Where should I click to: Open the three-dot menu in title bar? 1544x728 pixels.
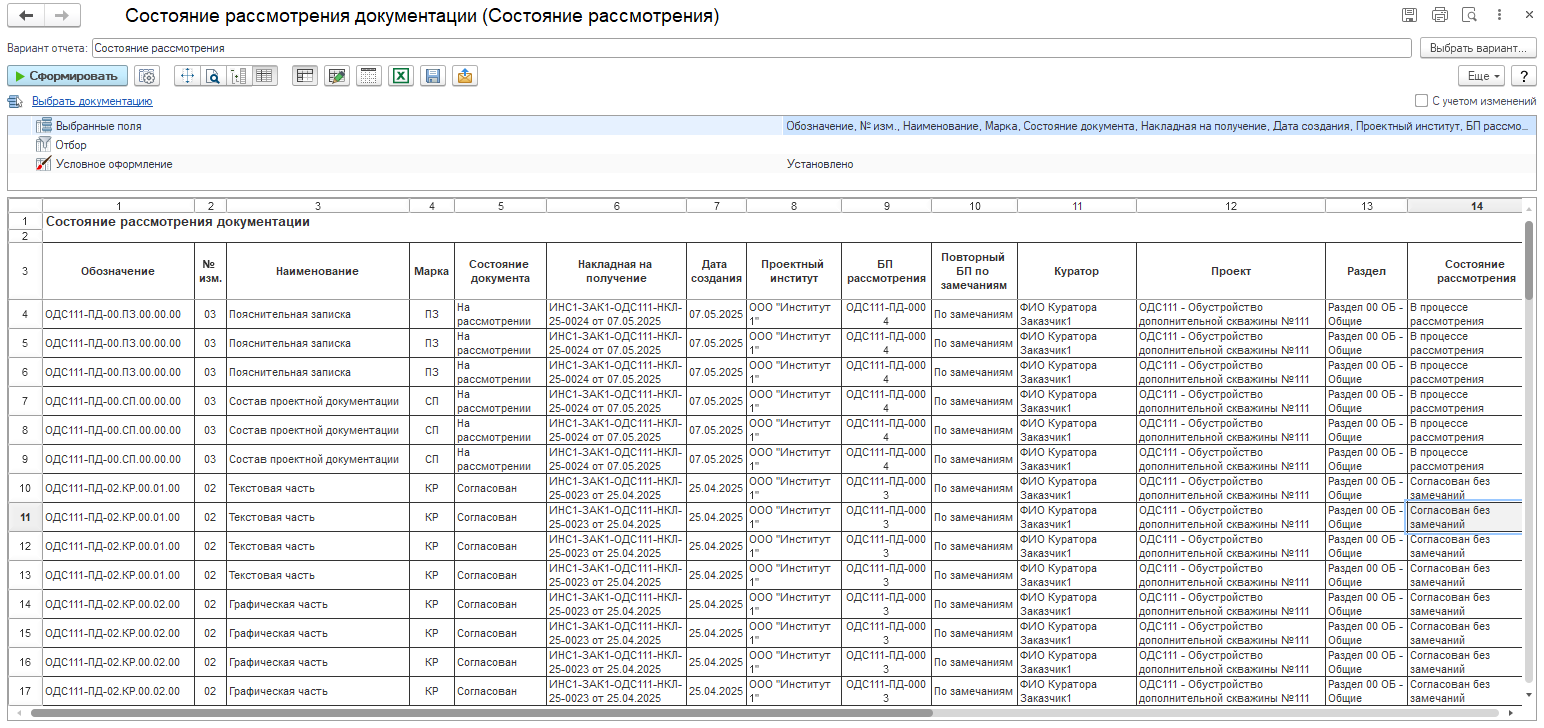[1498, 16]
